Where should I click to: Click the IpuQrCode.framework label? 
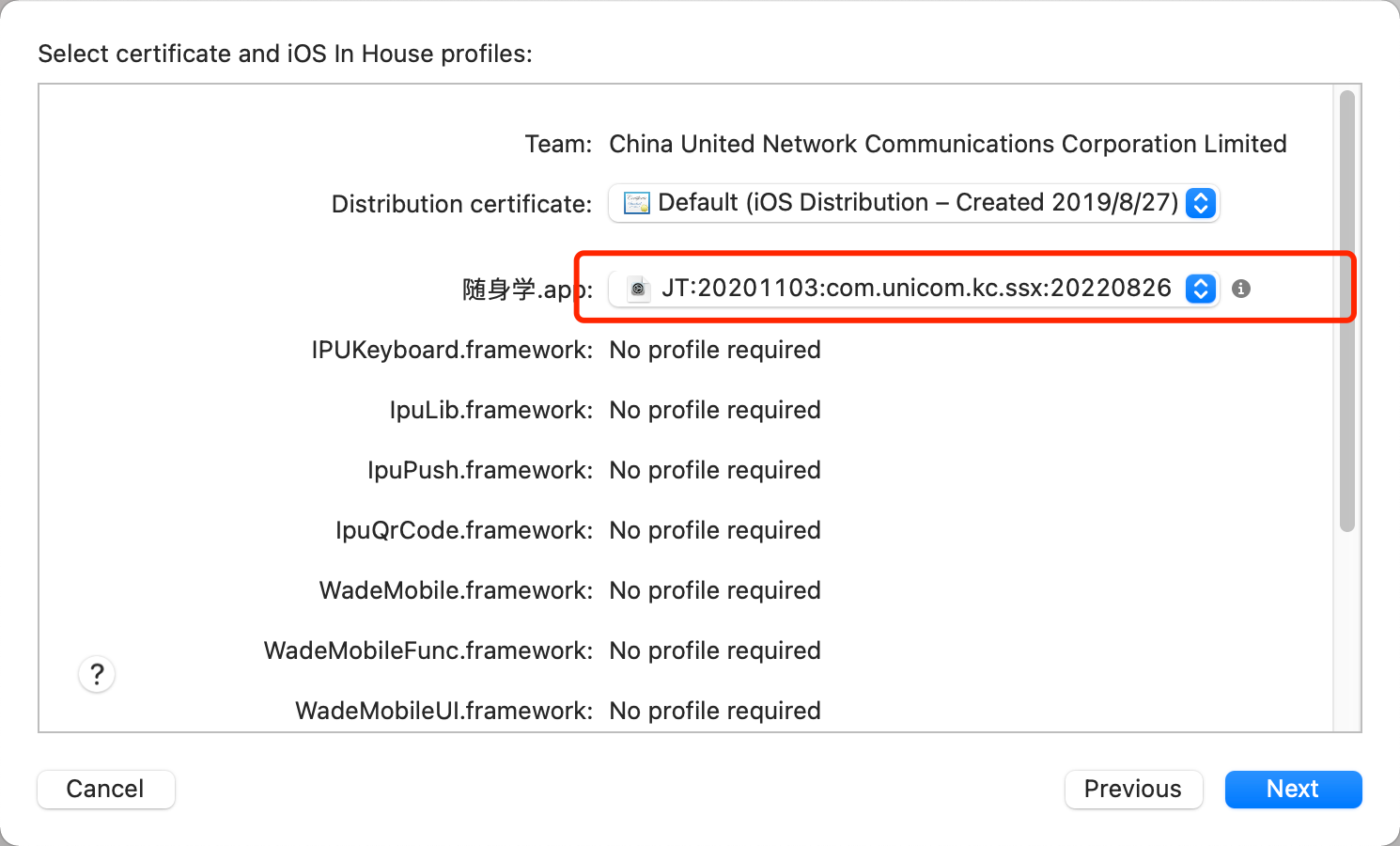coord(464,530)
